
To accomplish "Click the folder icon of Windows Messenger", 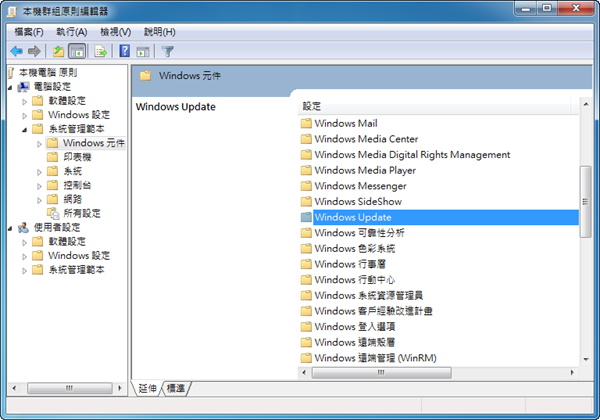I will tap(306, 186).
